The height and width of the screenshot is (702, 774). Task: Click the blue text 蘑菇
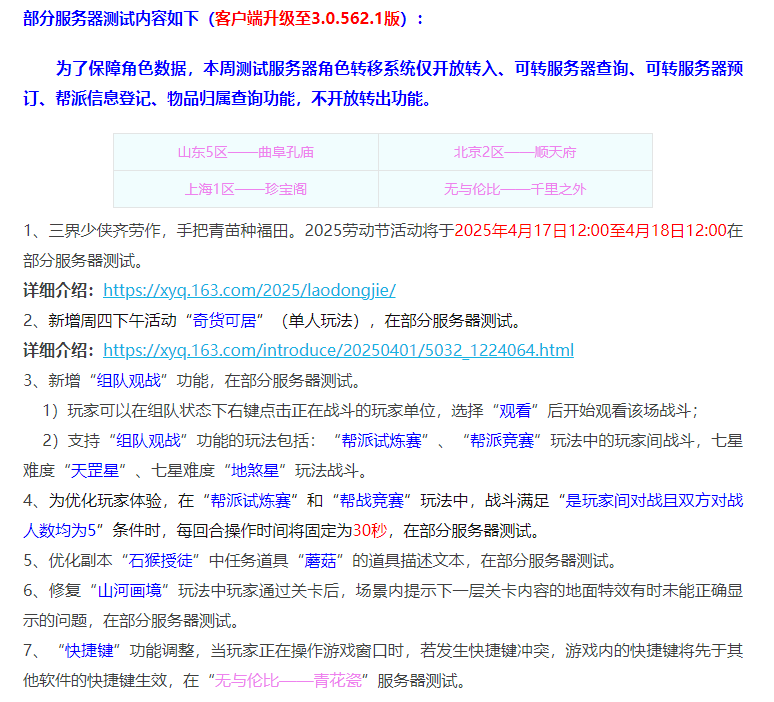tap(320, 561)
